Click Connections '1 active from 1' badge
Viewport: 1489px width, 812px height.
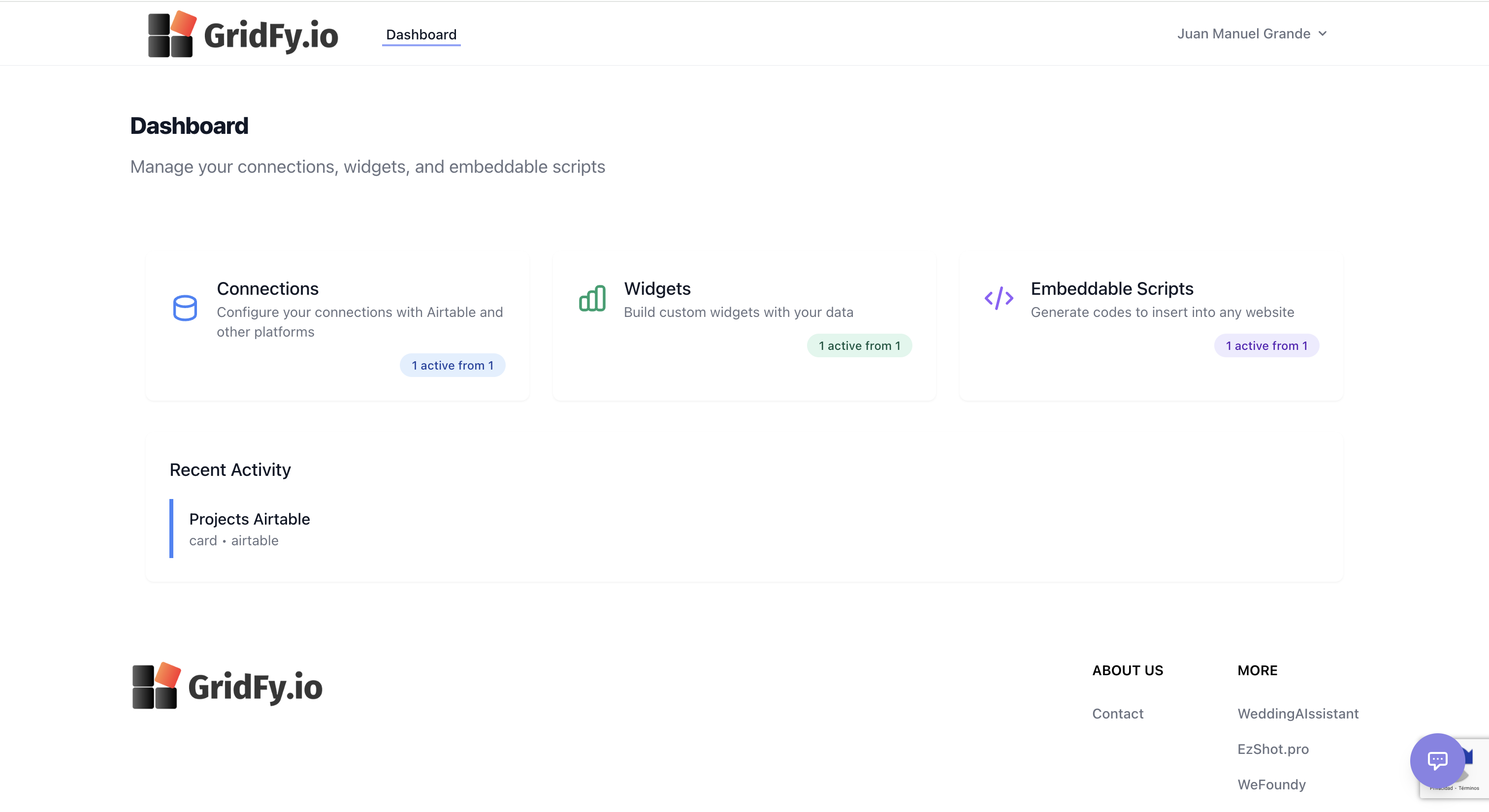click(452, 365)
